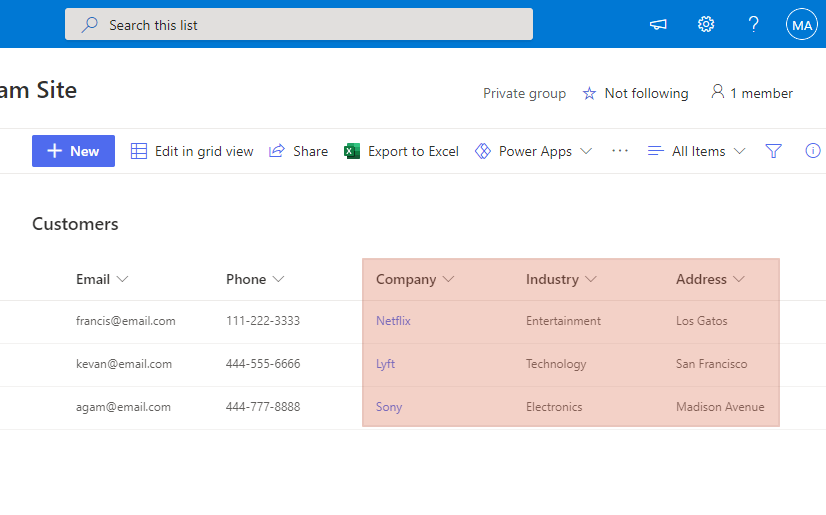
Task: Click the Company column header
Action: tap(406, 280)
